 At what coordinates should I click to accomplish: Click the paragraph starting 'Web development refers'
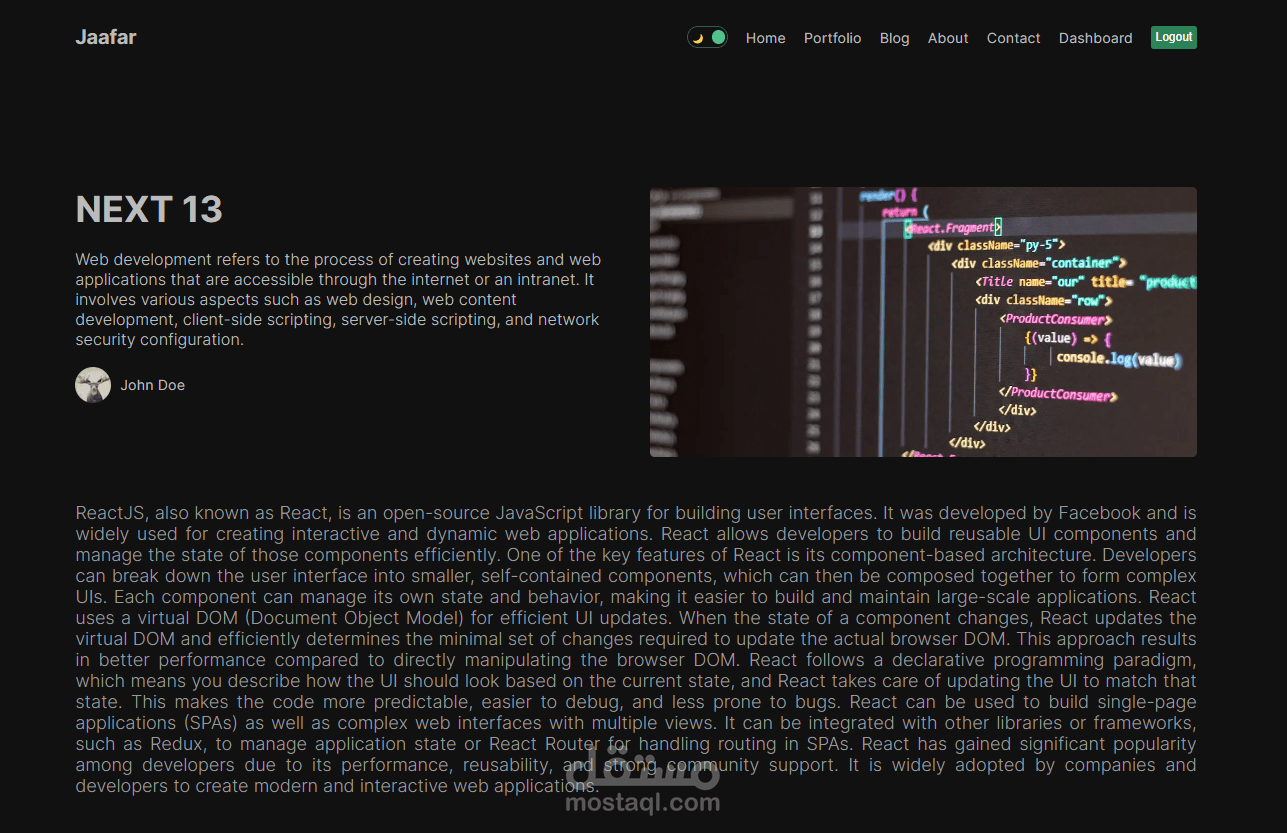tap(338, 299)
